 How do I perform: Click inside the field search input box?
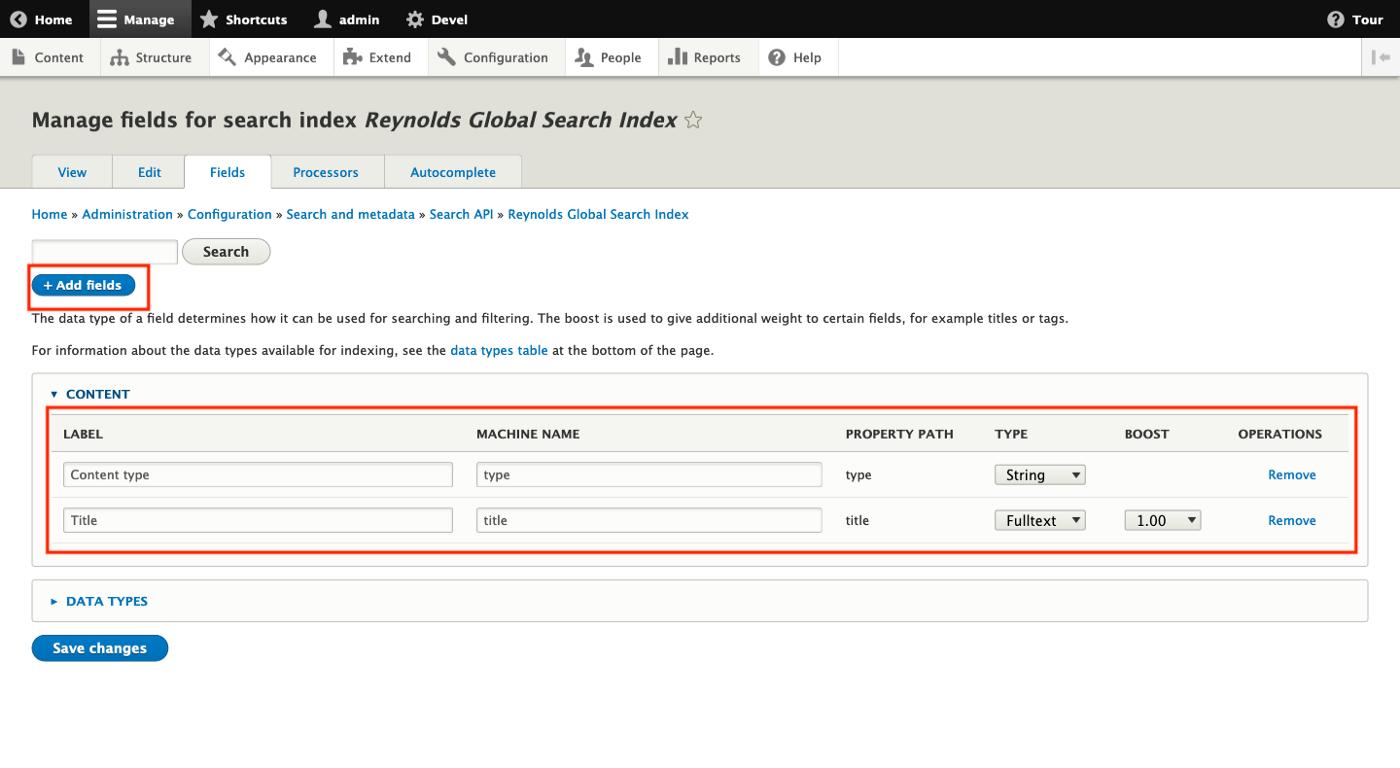104,251
